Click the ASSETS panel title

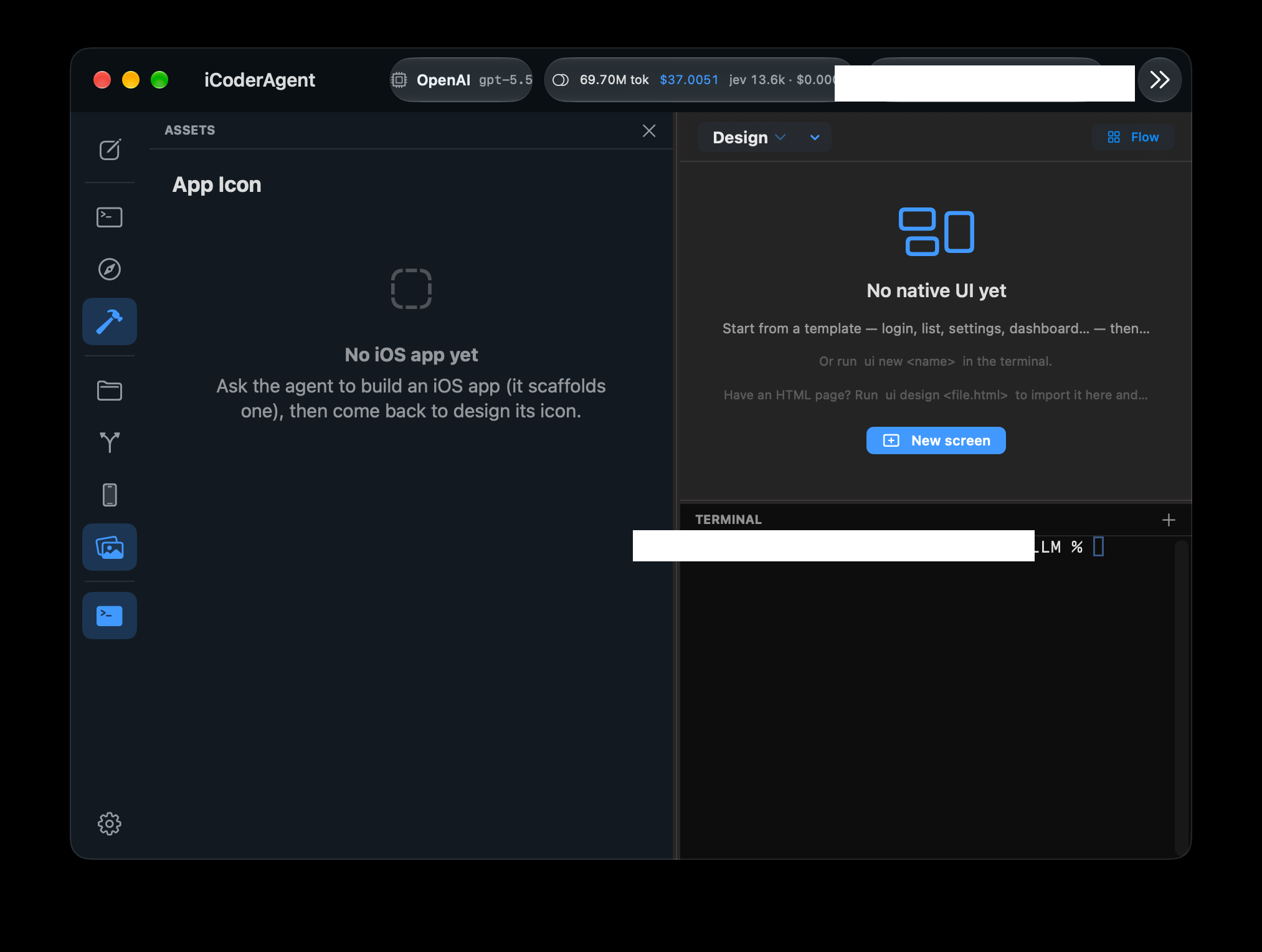(x=189, y=130)
